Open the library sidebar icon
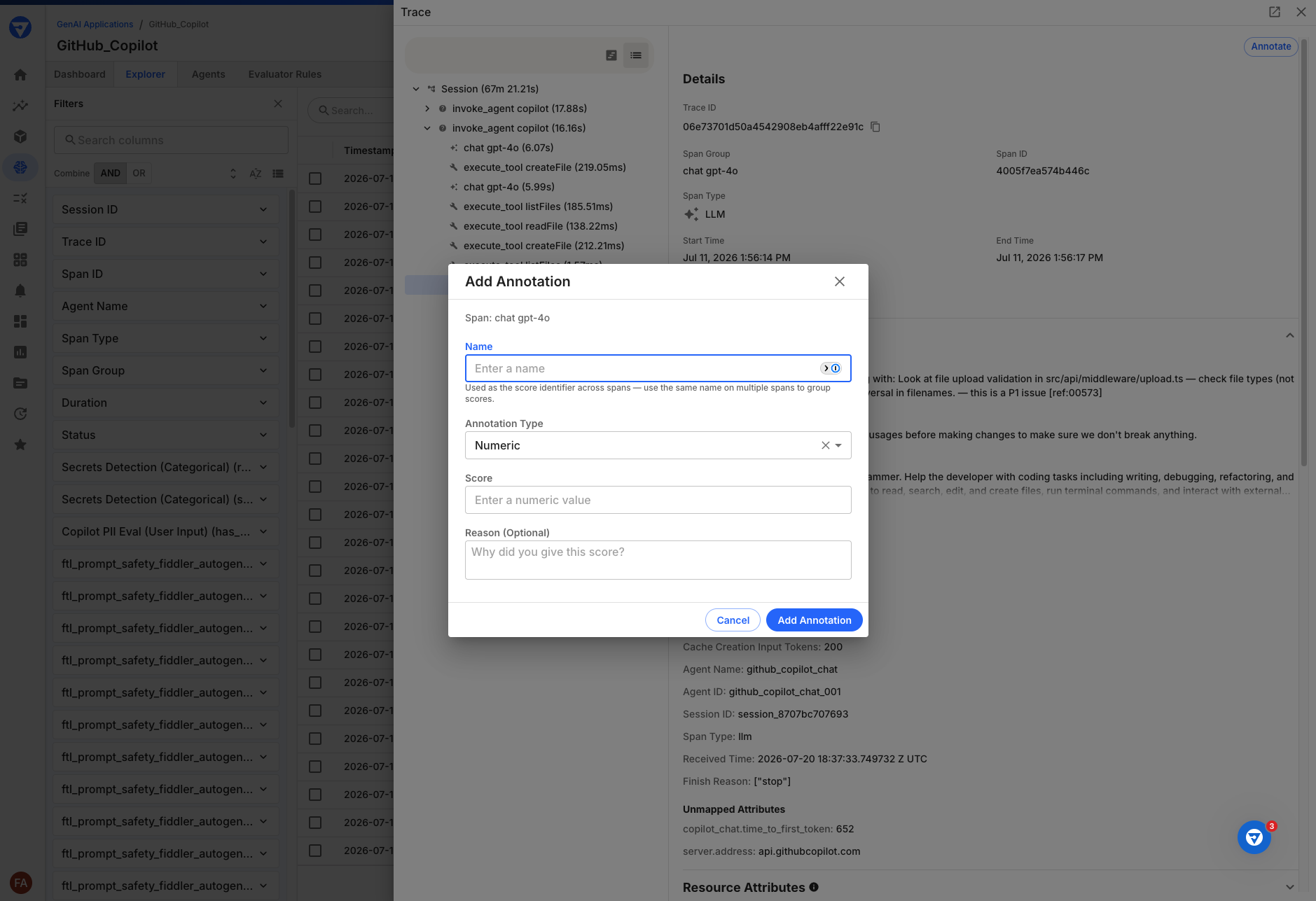 coord(20,229)
